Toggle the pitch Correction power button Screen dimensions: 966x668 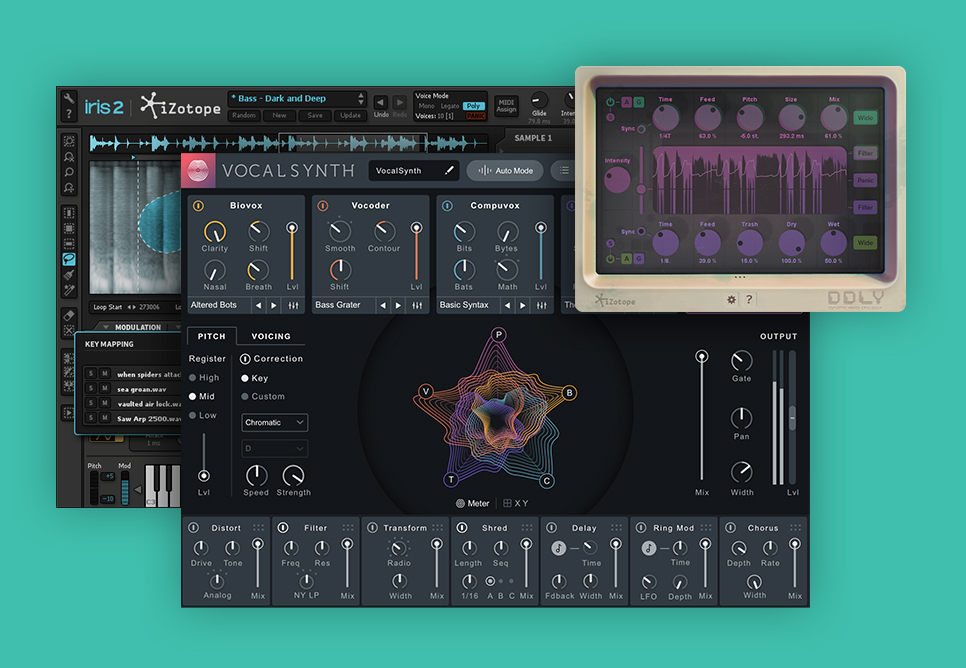tap(245, 359)
